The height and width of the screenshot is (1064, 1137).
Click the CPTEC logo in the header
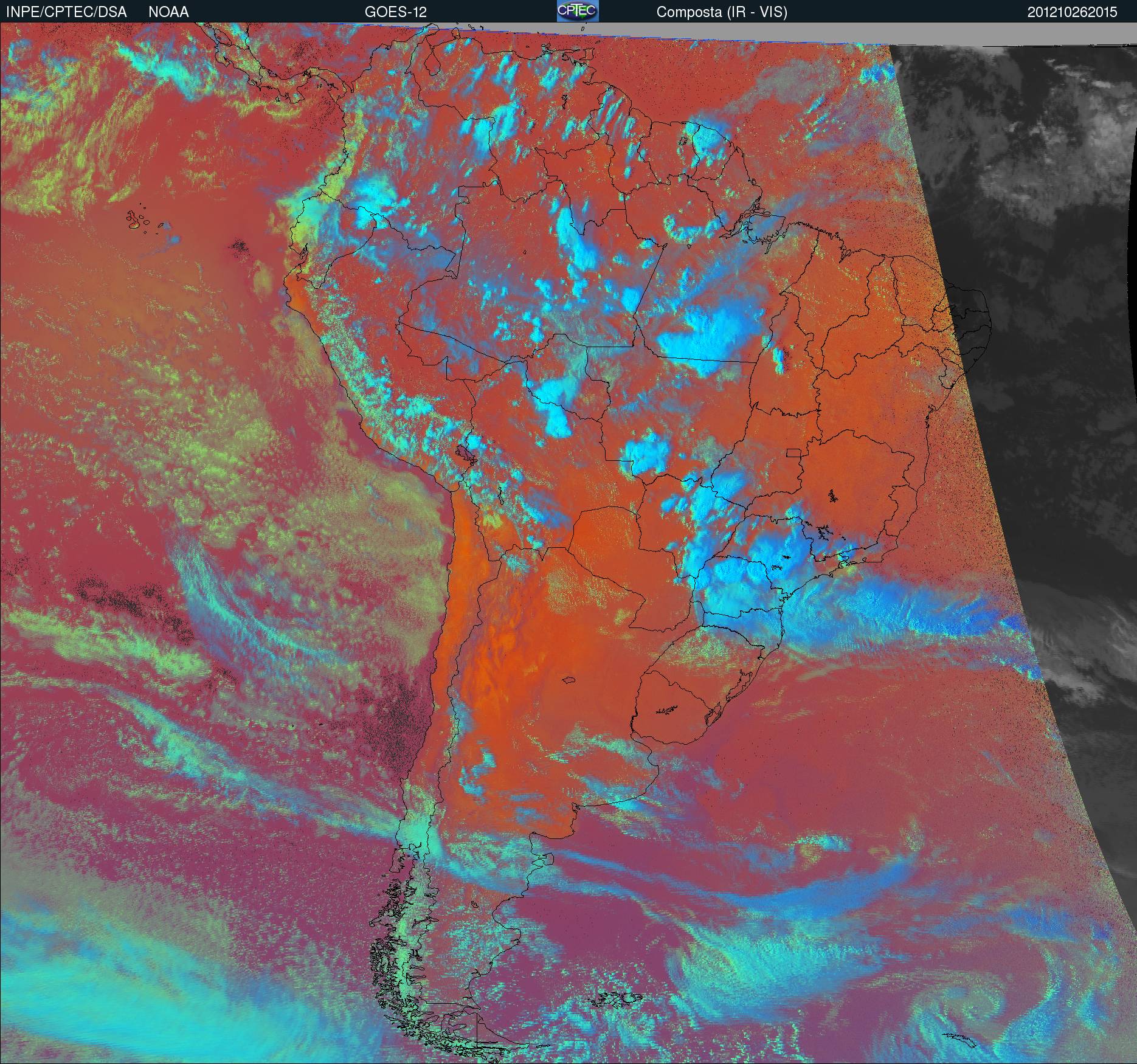click(578, 11)
